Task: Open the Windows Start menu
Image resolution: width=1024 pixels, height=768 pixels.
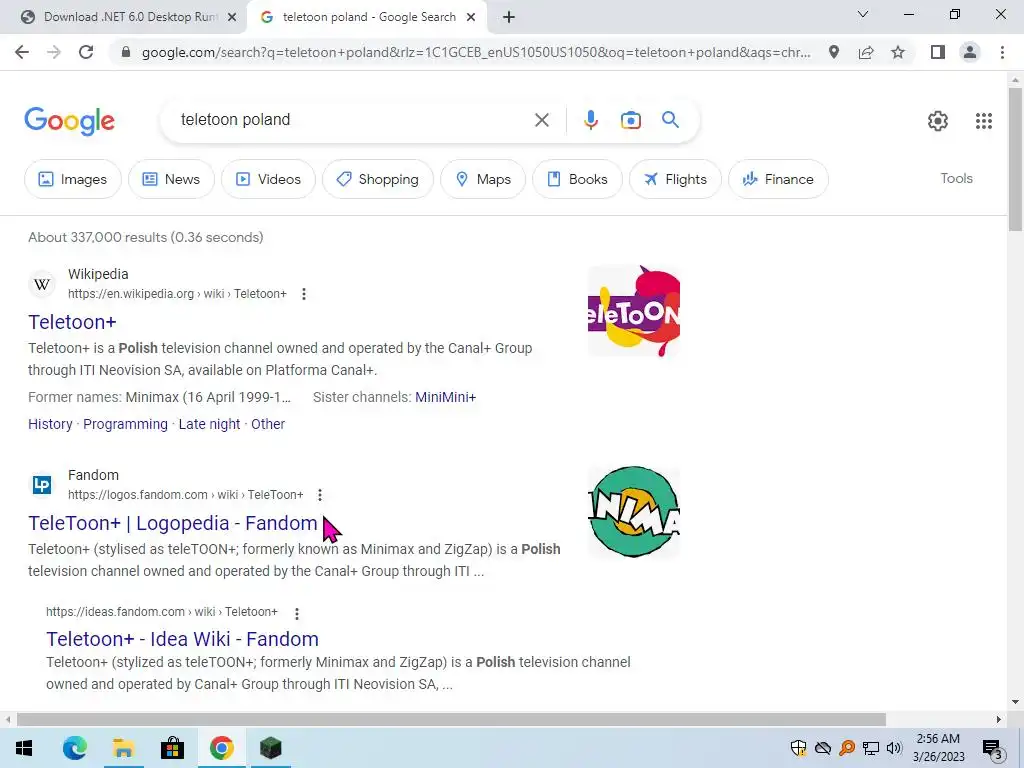Action: (24, 748)
